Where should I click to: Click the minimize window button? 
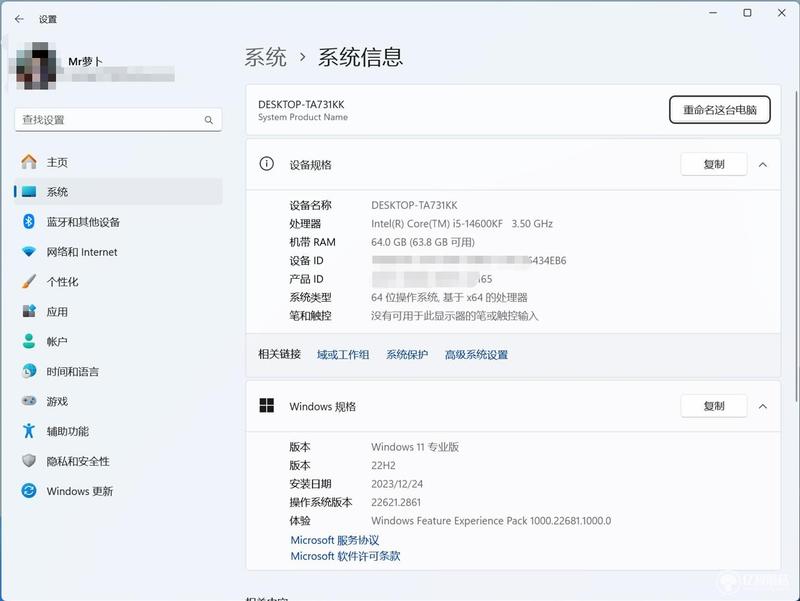[x=713, y=13]
